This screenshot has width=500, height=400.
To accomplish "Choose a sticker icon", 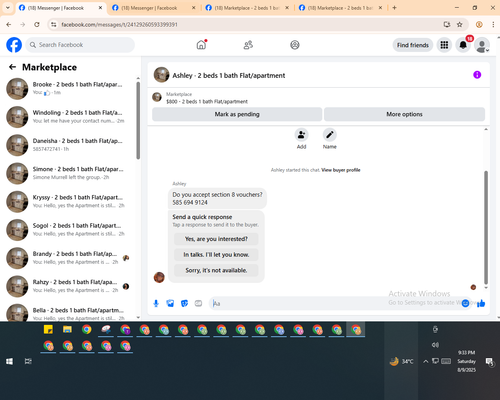I will pos(184,303).
